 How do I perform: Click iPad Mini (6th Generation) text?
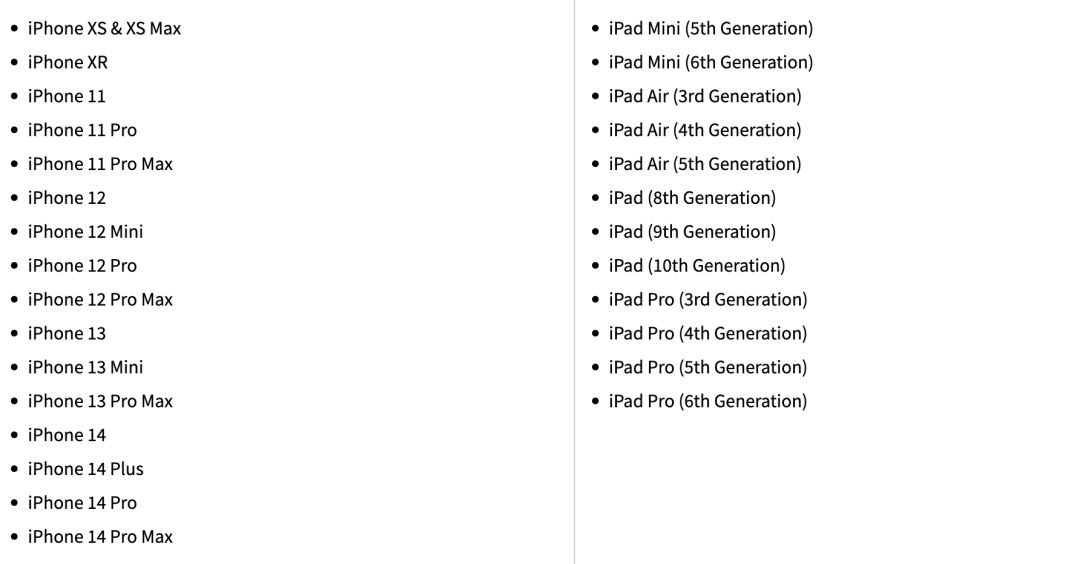(710, 62)
